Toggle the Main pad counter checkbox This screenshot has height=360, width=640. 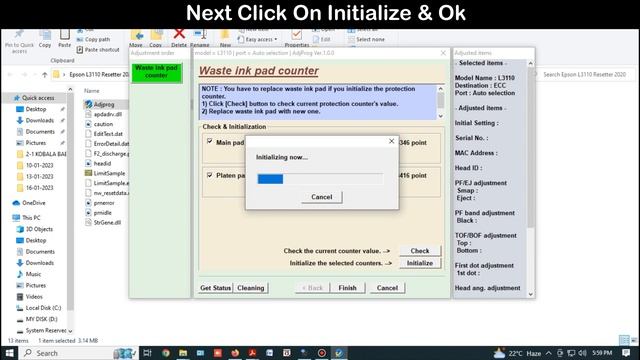(x=210, y=141)
